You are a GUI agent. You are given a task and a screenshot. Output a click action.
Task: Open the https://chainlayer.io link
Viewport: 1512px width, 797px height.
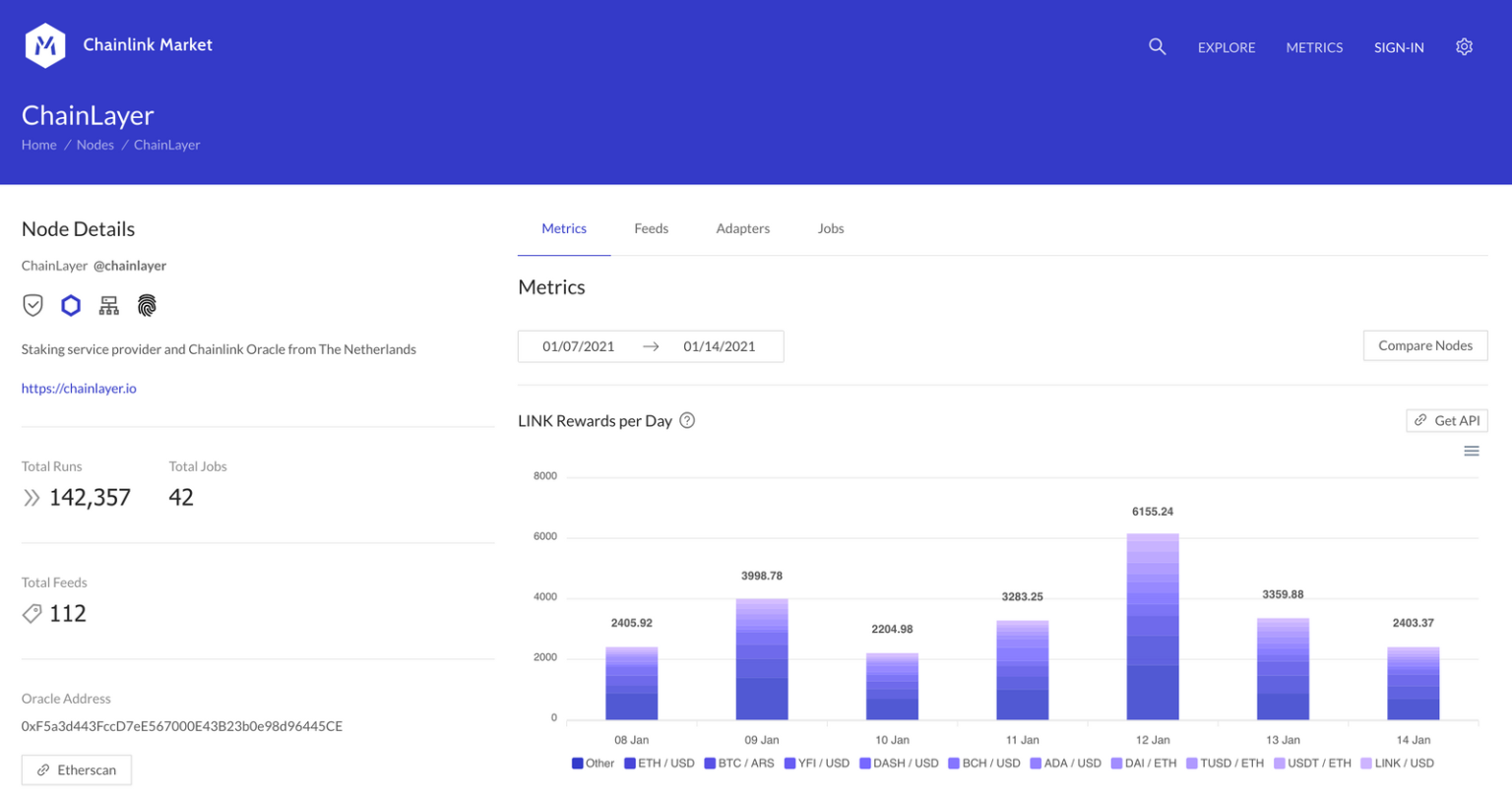(x=79, y=388)
